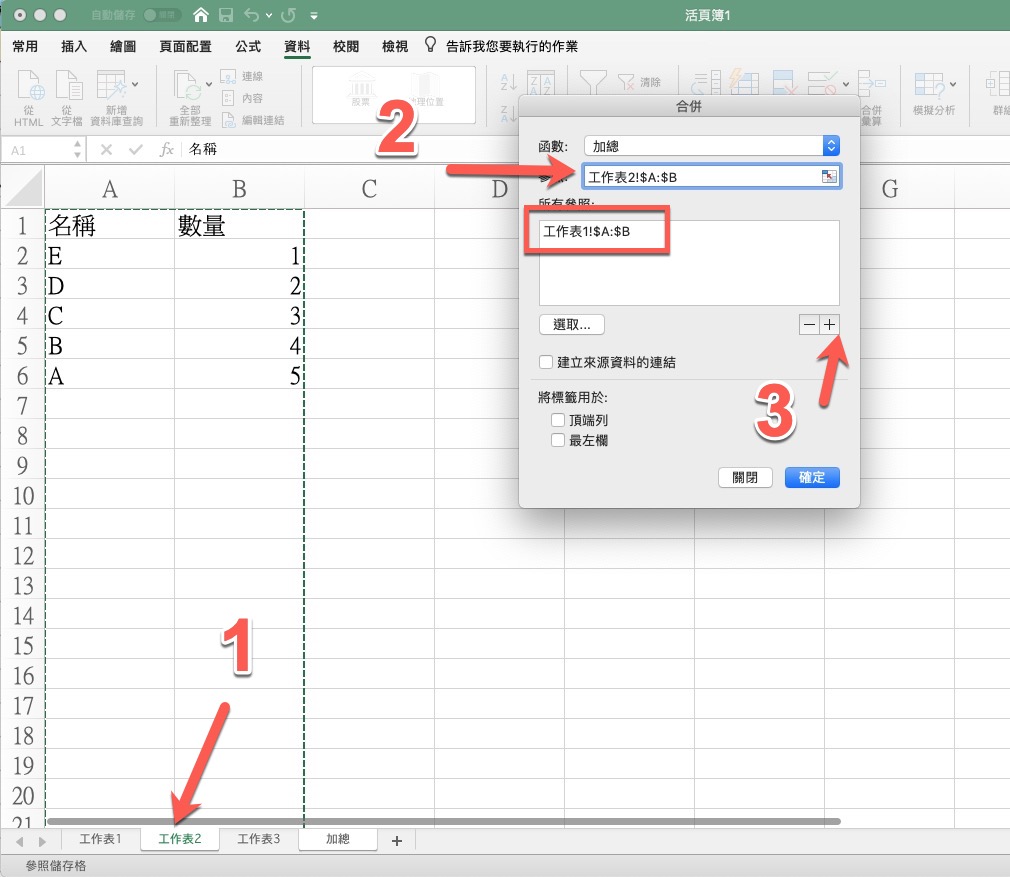Click the Flash Fill icon

[x=744, y=82]
